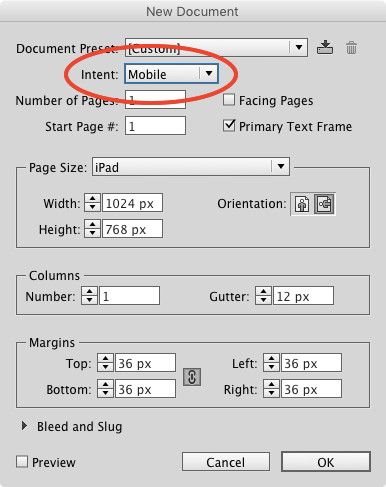Click the Primary Text Frame label
Viewport: 386px width, 487px height.
[295, 127]
